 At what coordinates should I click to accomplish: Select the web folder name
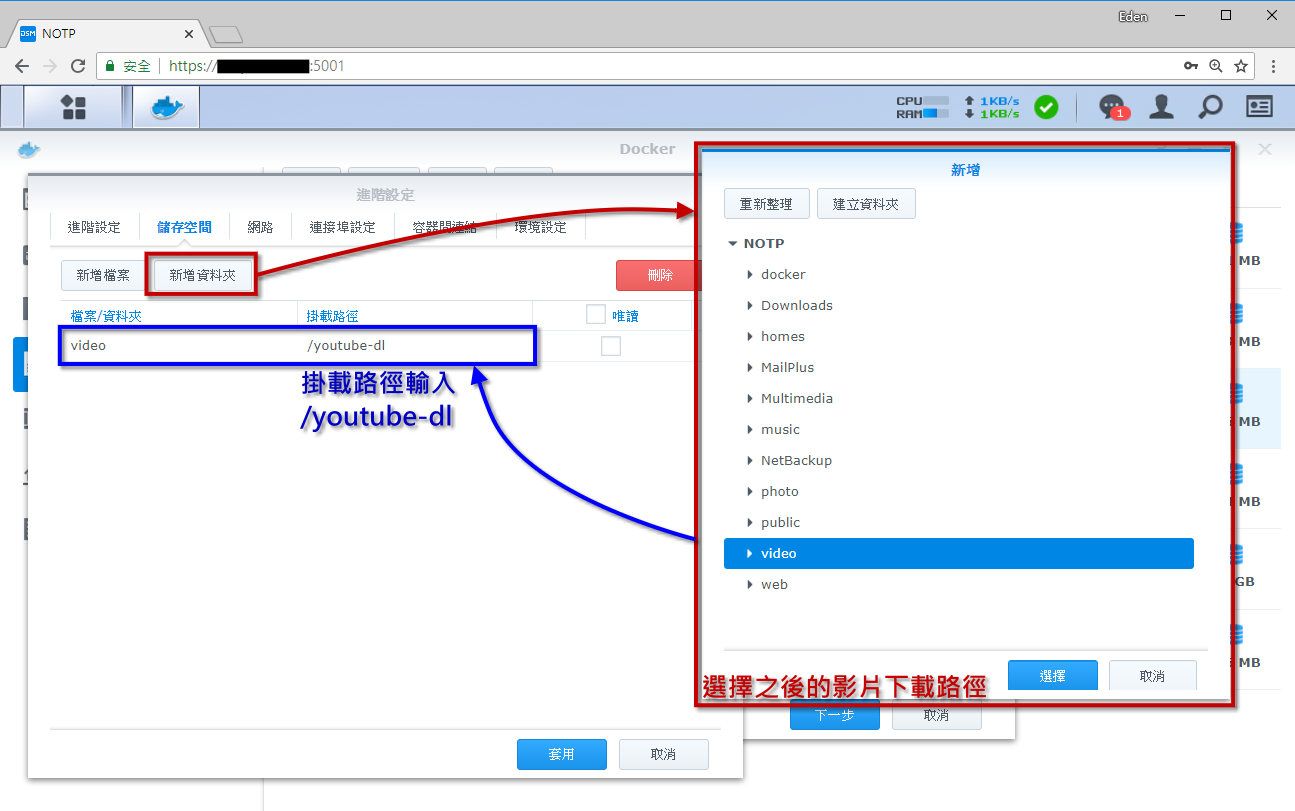point(774,584)
